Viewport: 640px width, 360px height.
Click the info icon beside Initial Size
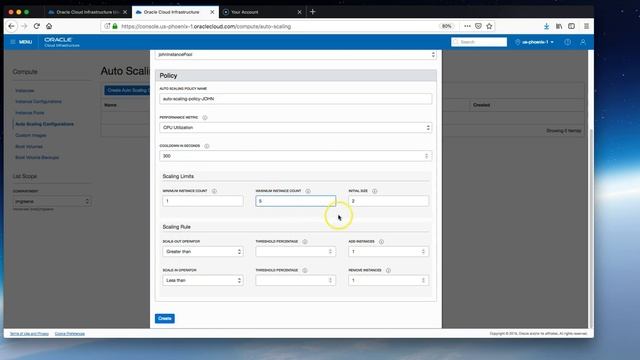(375, 191)
